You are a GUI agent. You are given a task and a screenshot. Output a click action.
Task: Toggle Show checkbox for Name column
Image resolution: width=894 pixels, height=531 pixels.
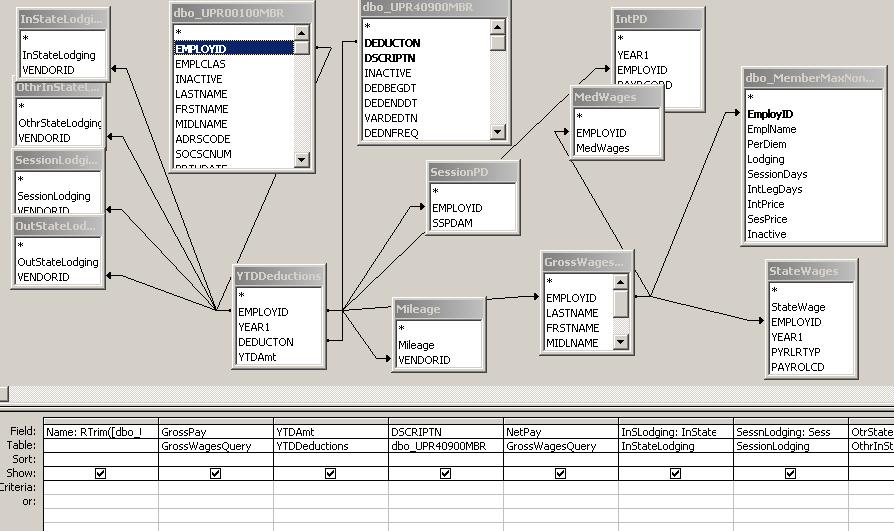click(100, 473)
